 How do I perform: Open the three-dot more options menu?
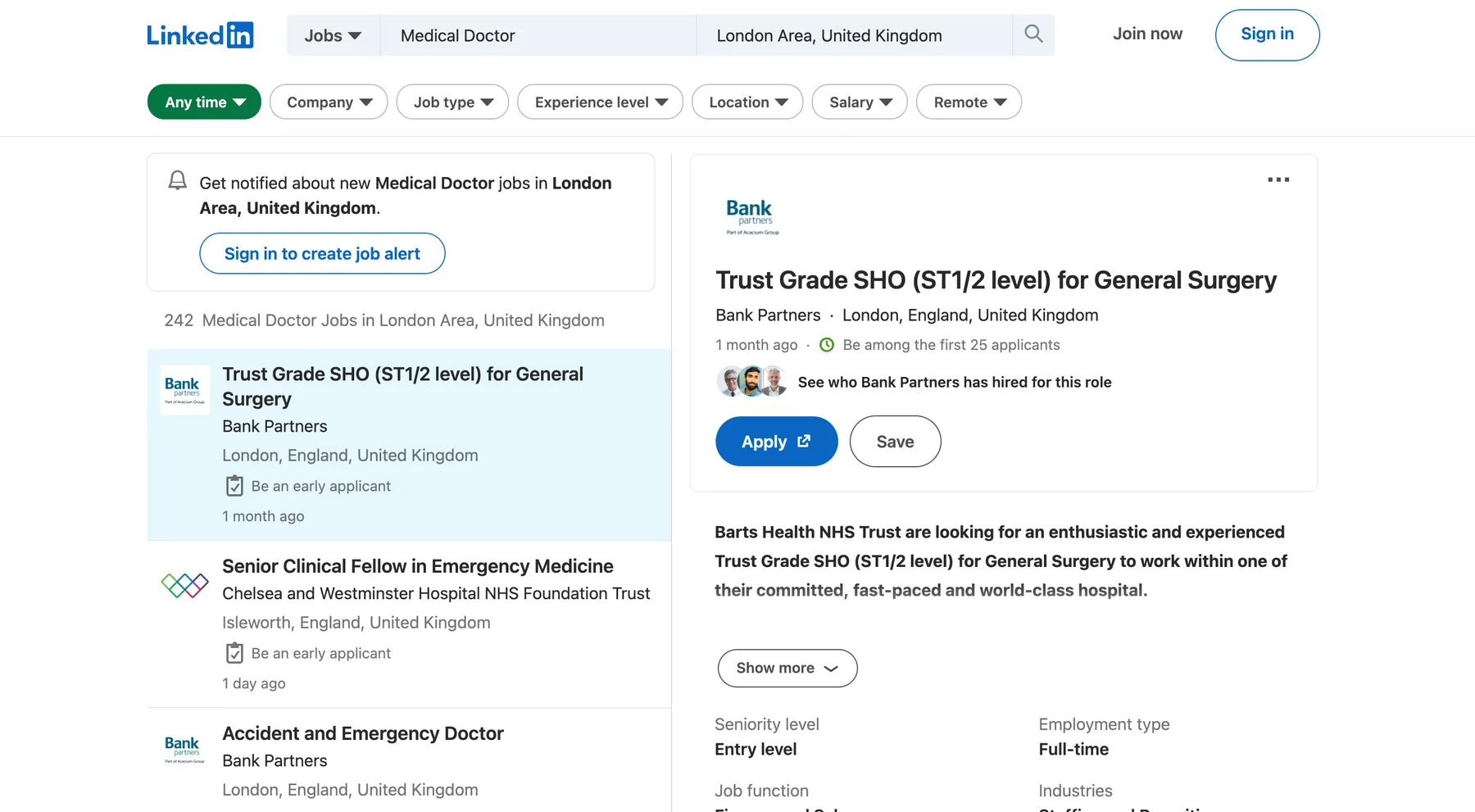(1278, 179)
